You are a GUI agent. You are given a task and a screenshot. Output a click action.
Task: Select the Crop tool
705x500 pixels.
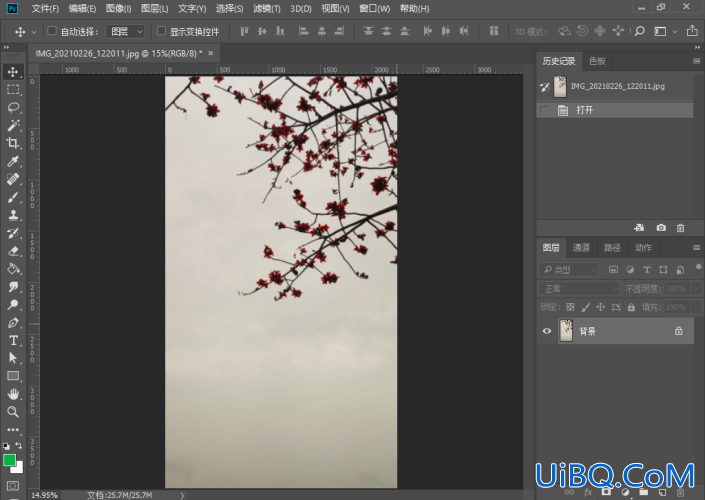(13, 143)
